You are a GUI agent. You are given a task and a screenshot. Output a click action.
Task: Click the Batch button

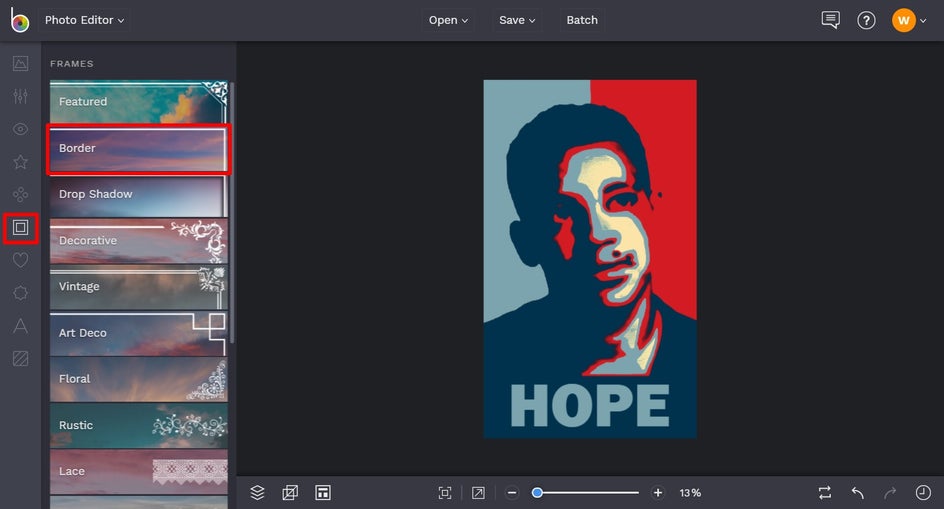point(582,20)
